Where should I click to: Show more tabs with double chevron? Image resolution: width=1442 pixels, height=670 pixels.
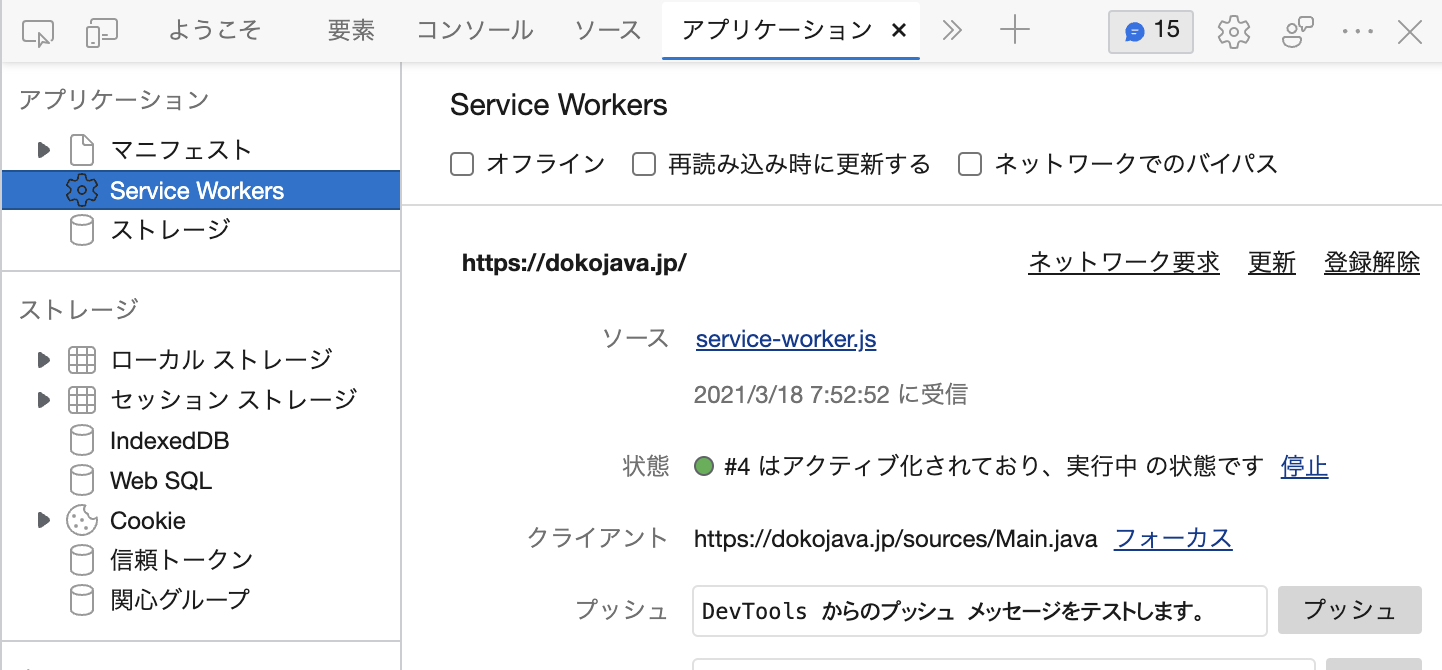click(x=952, y=31)
